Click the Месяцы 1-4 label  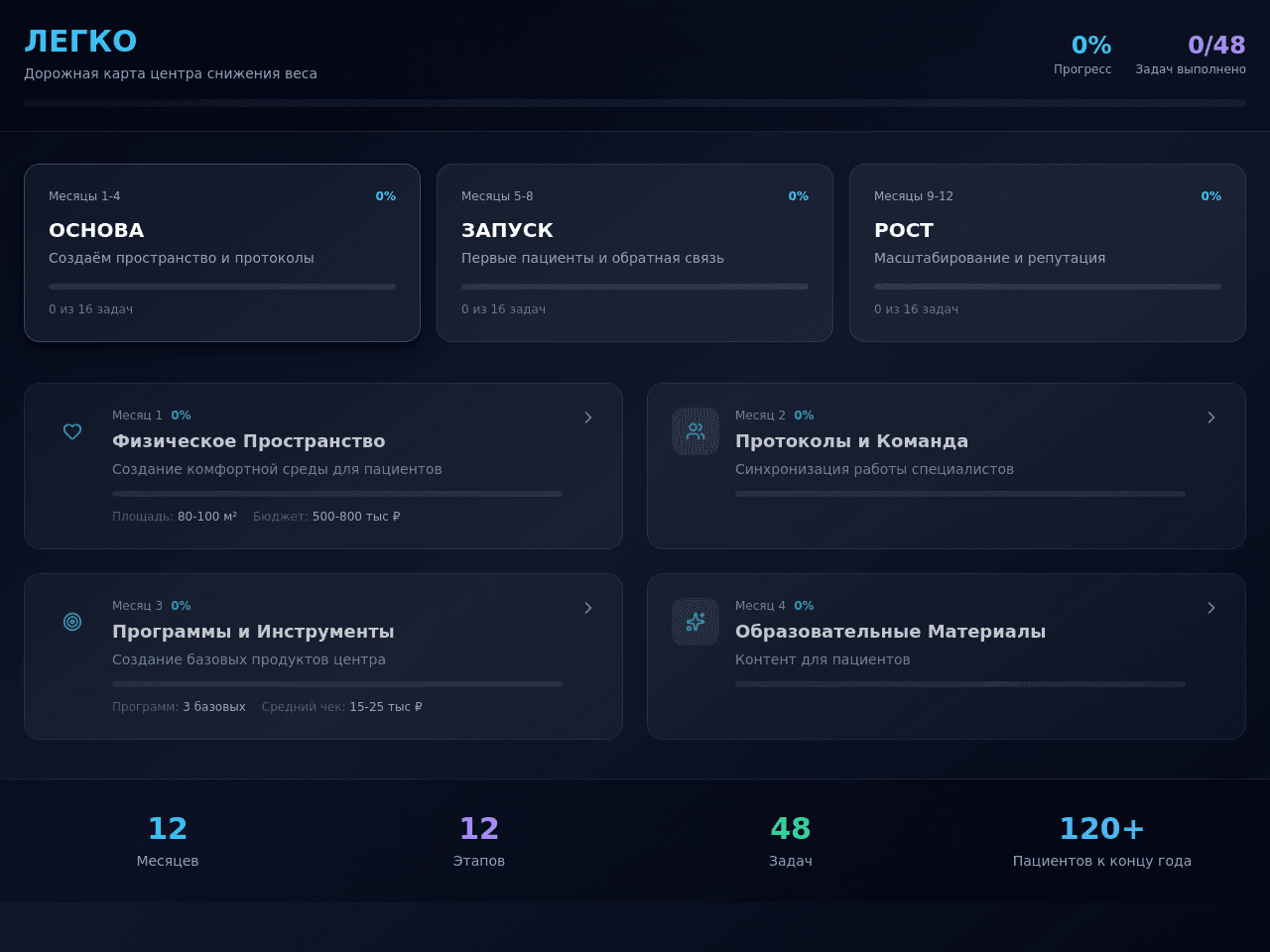84,196
